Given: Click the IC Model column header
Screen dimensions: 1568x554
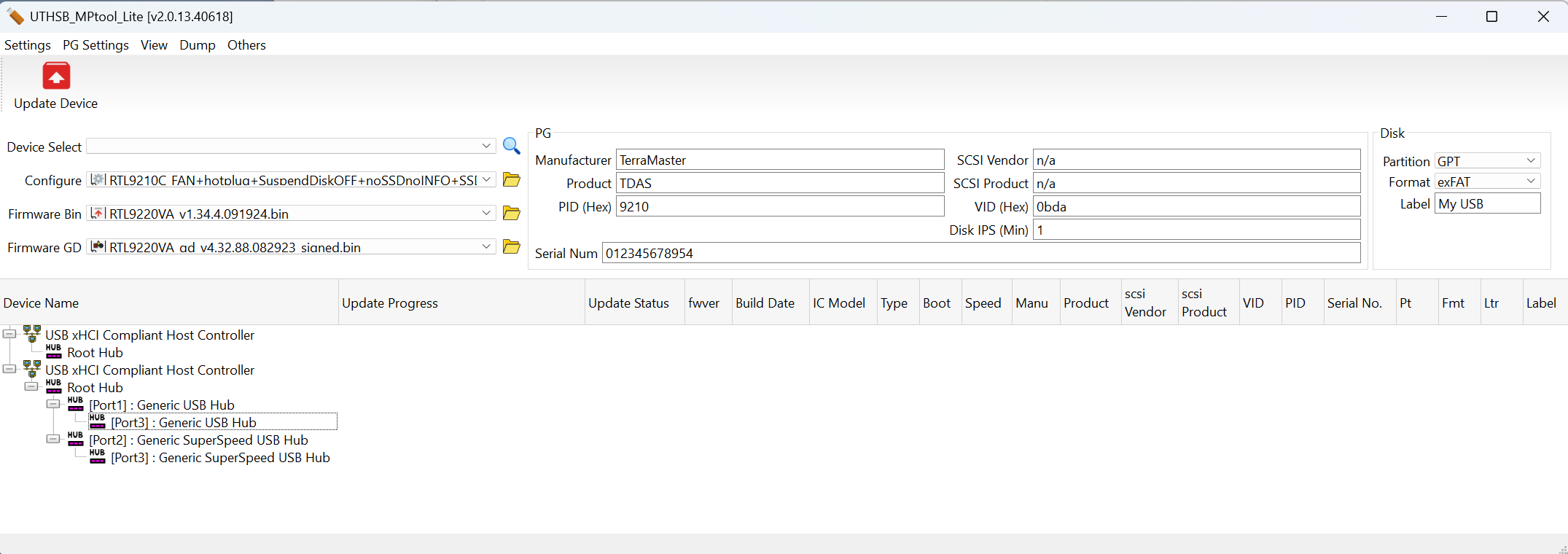Looking at the screenshot, I should coord(843,303).
